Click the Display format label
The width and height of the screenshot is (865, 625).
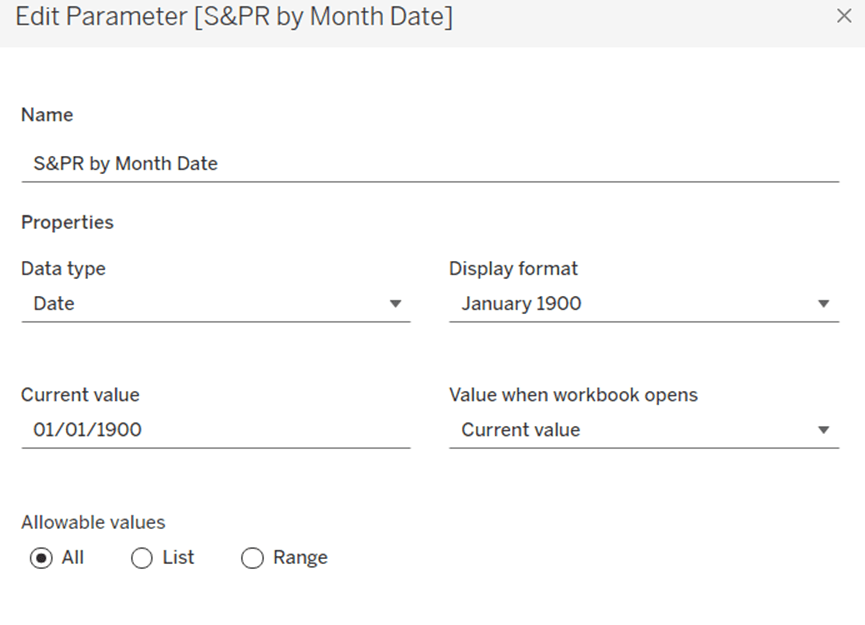513,268
